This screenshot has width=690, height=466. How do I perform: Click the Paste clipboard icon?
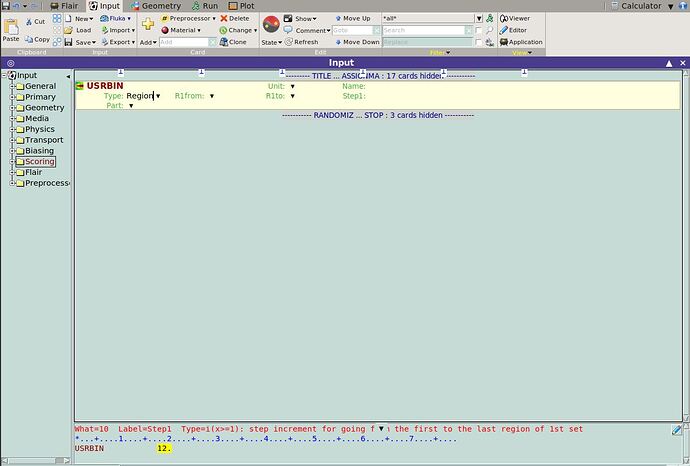(11, 26)
